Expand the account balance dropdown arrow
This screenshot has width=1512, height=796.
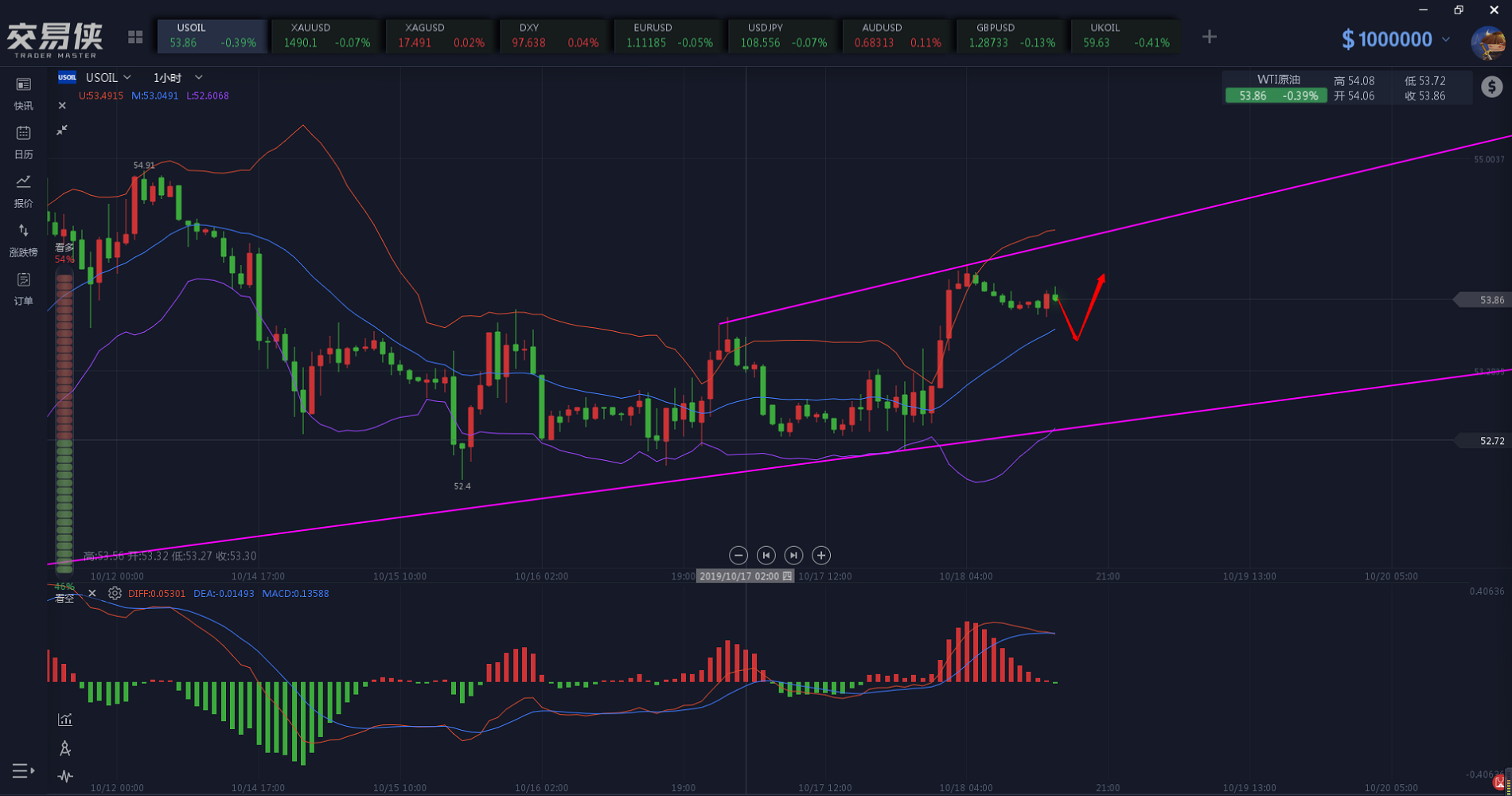[x=1446, y=39]
